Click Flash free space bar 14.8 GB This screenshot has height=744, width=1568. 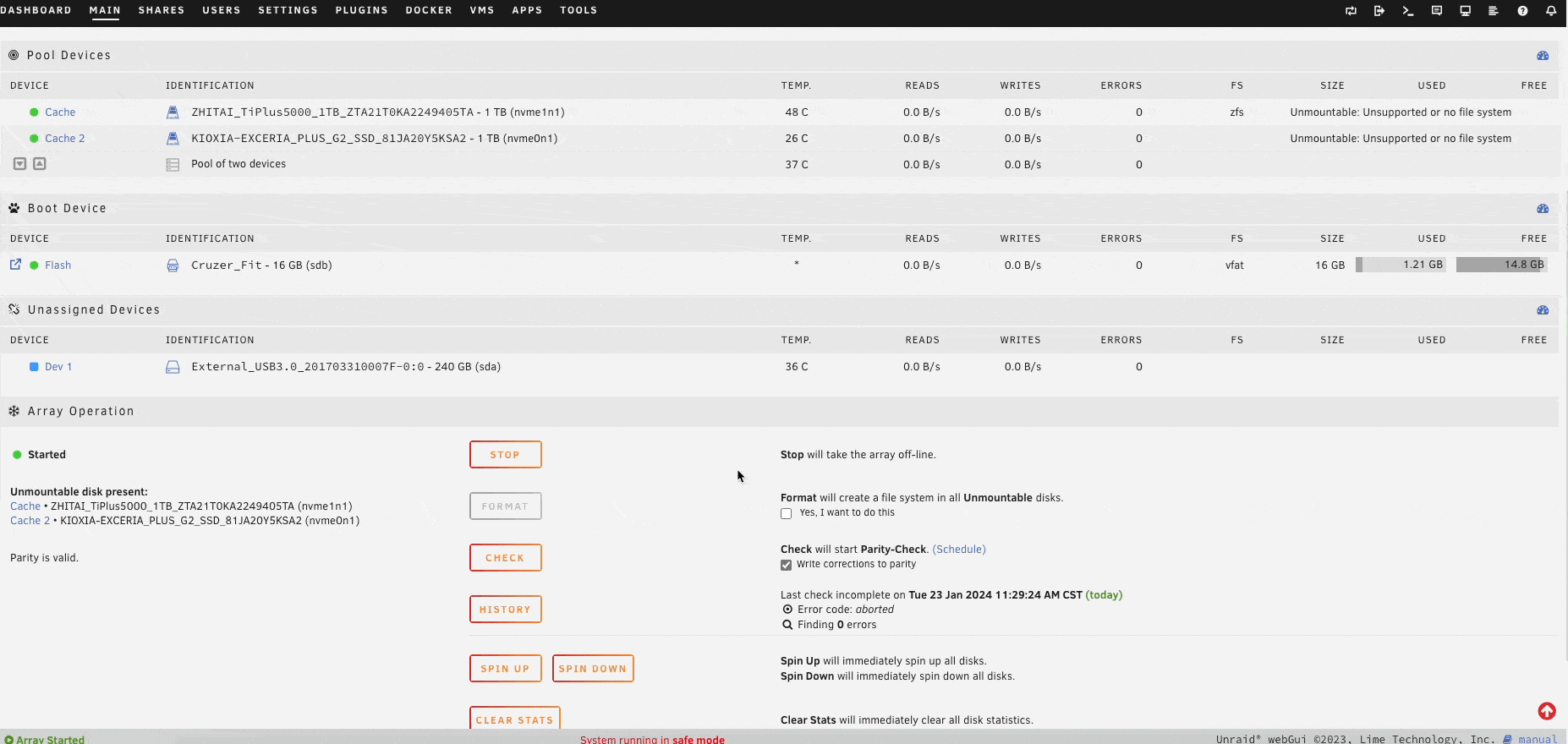[x=1502, y=265]
